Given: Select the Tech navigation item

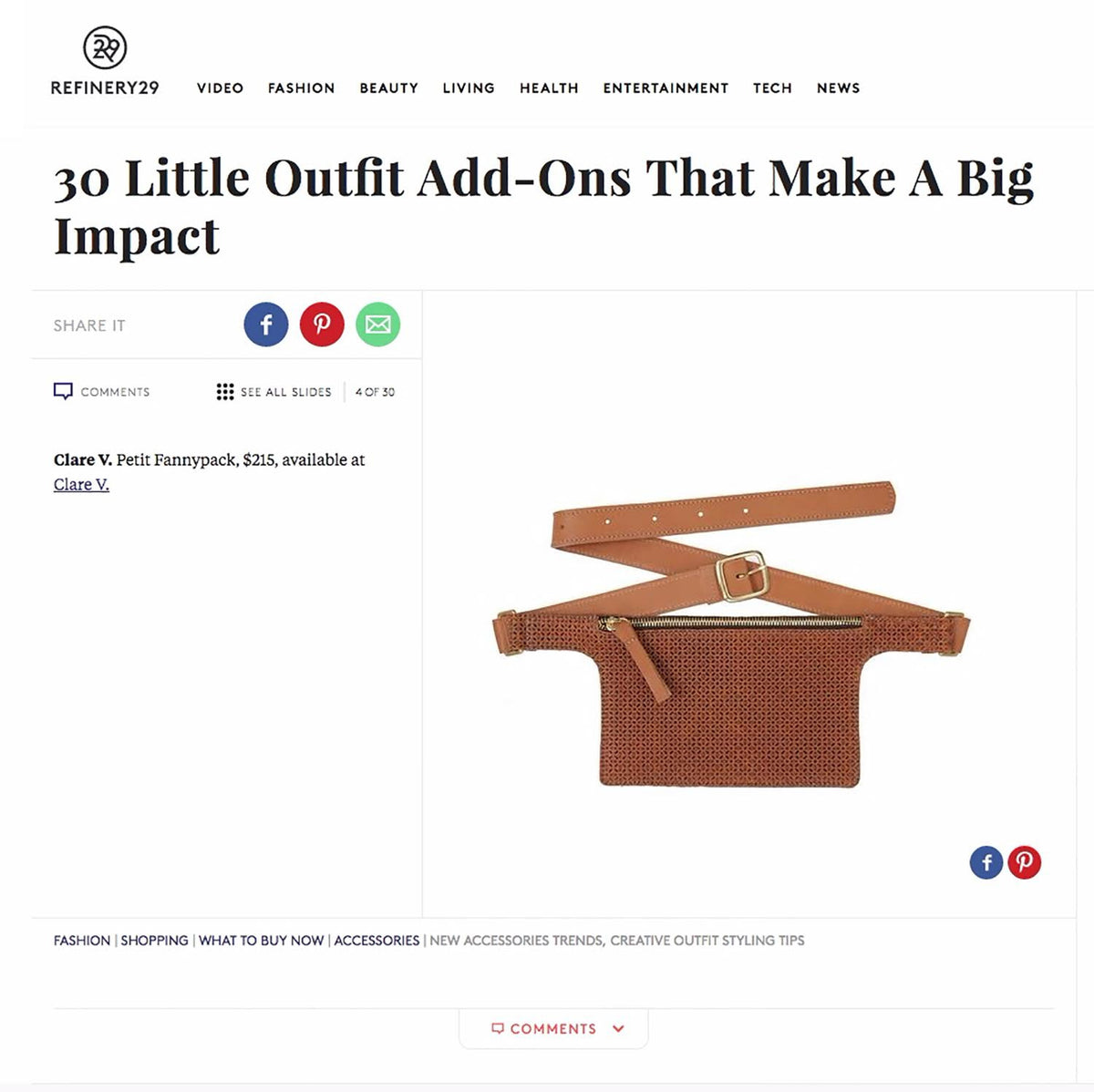Looking at the screenshot, I should tap(772, 88).
